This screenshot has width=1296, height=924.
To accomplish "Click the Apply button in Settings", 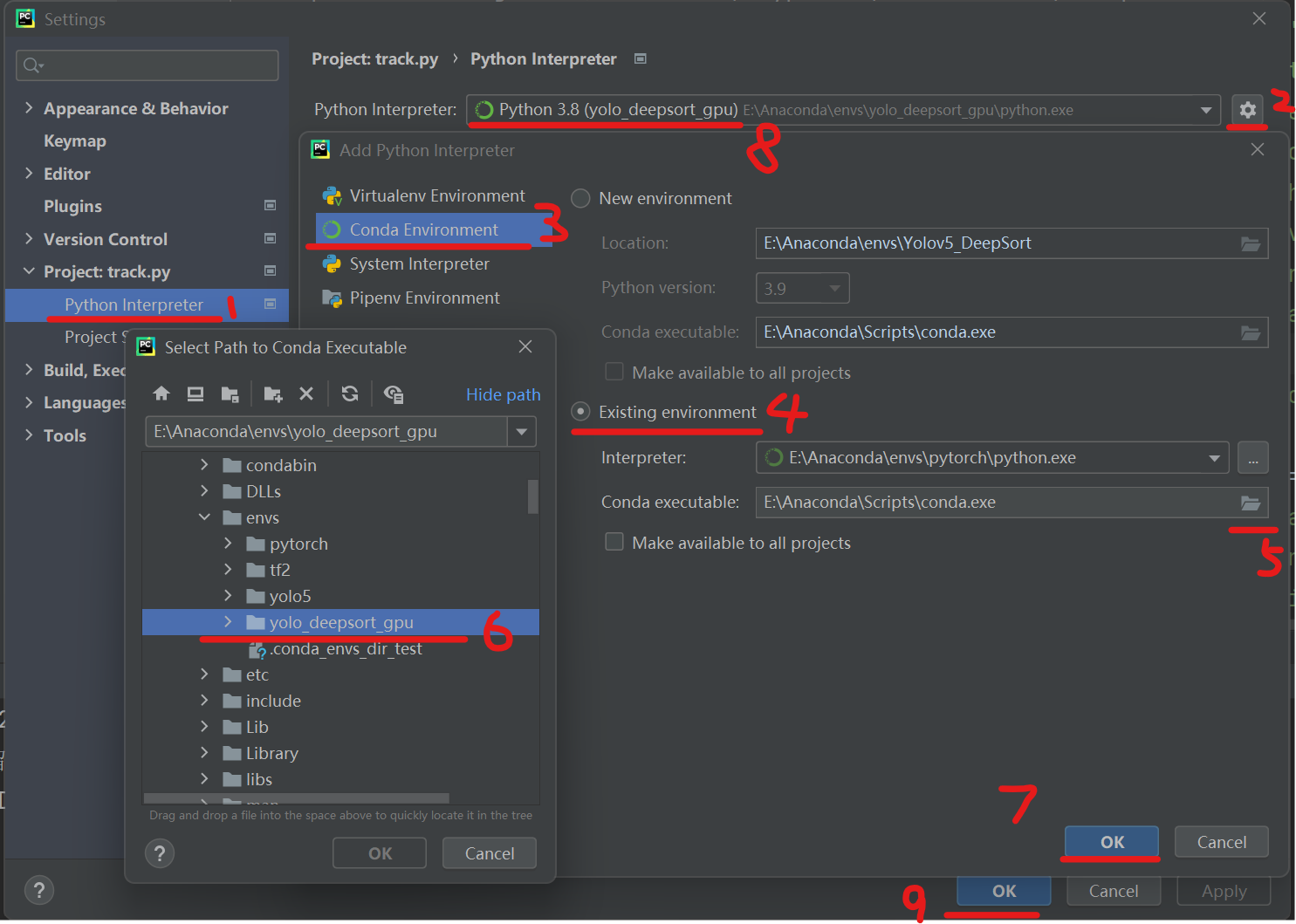I will [1224, 891].
